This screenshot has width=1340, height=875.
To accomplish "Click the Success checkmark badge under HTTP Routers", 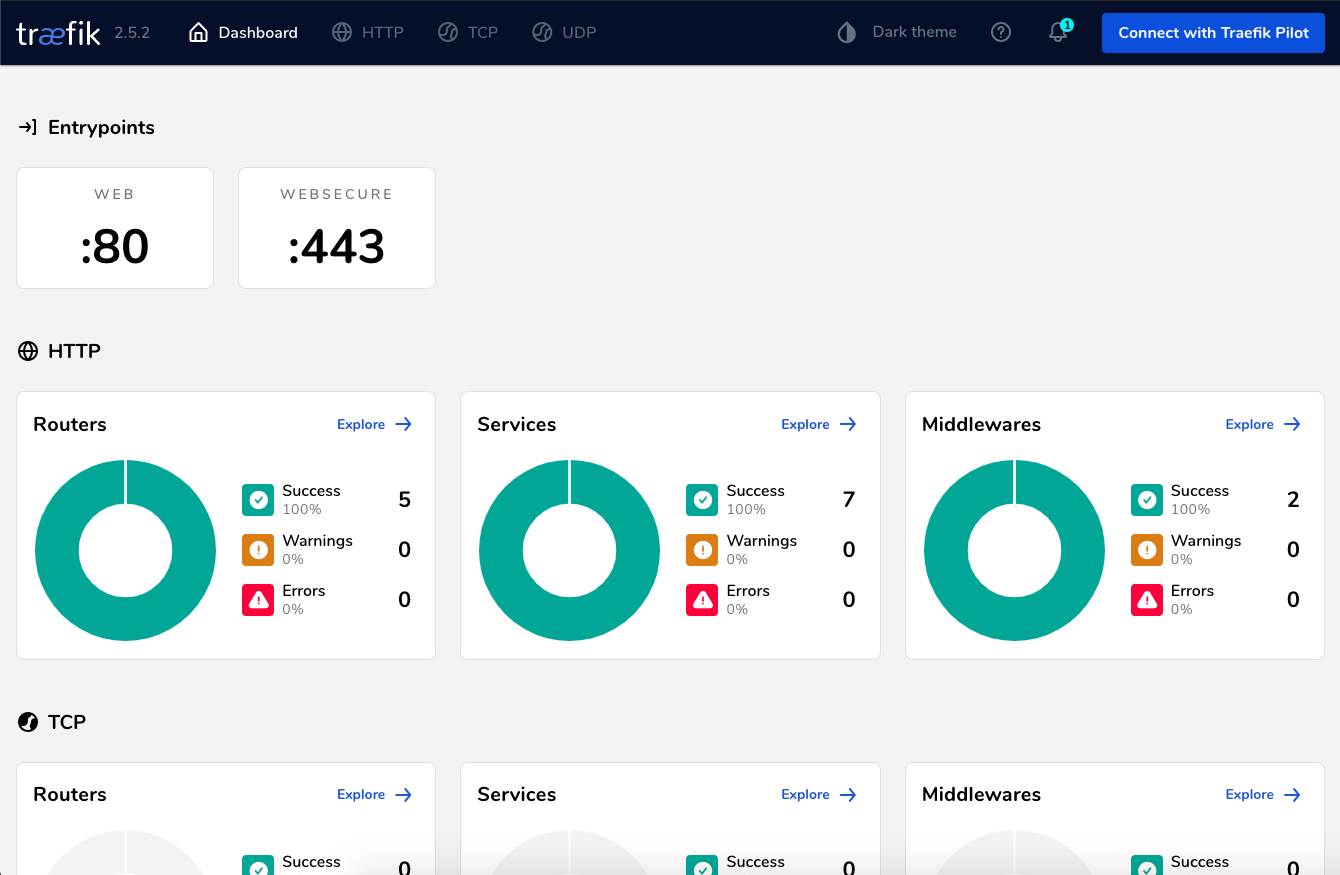I will point(258,499).
